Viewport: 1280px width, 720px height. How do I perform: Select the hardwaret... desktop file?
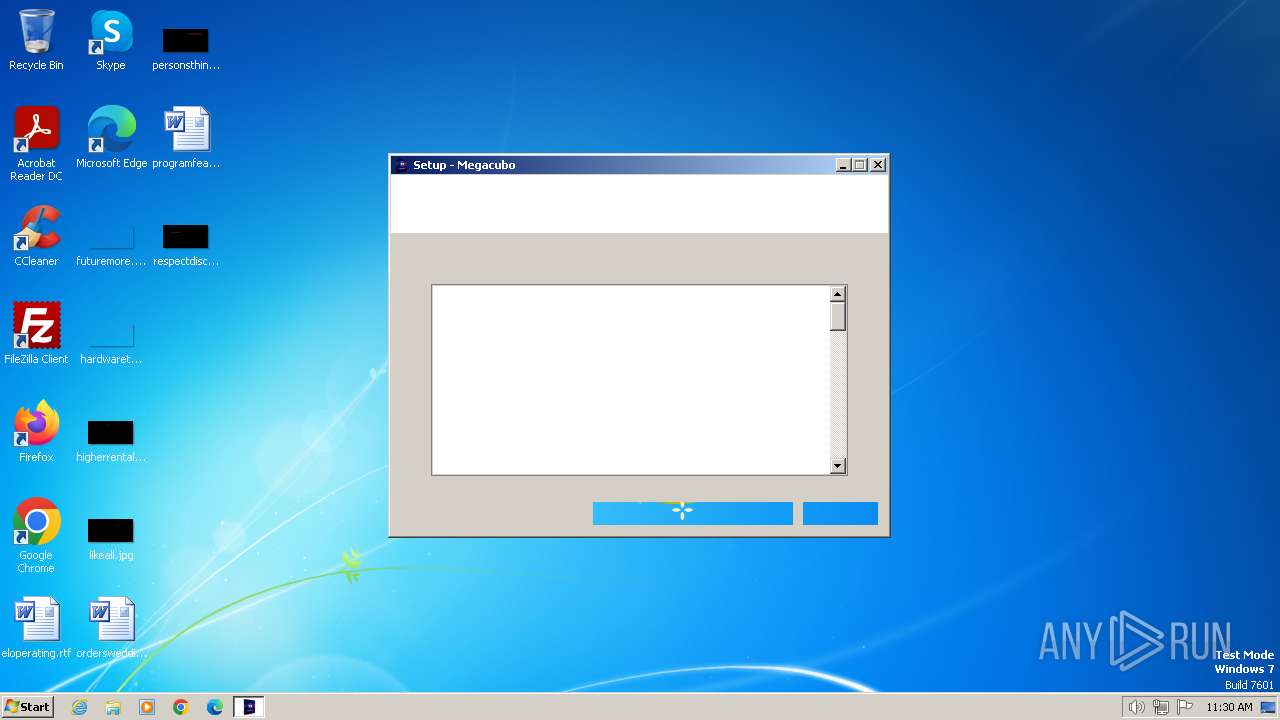[x=111, y=342]
